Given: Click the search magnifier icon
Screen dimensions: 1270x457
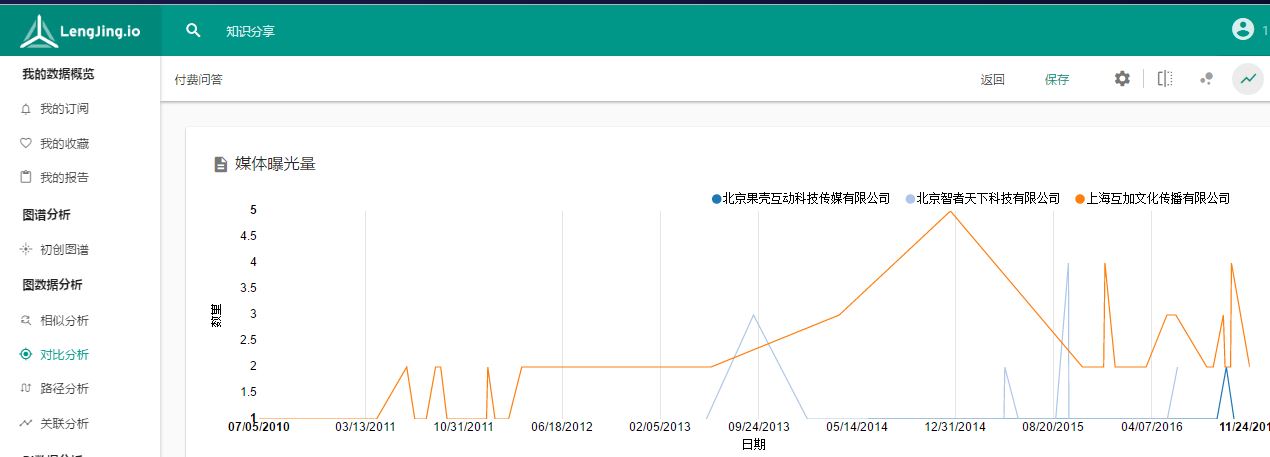Looking at the screenshot, I should pos(194,31).
